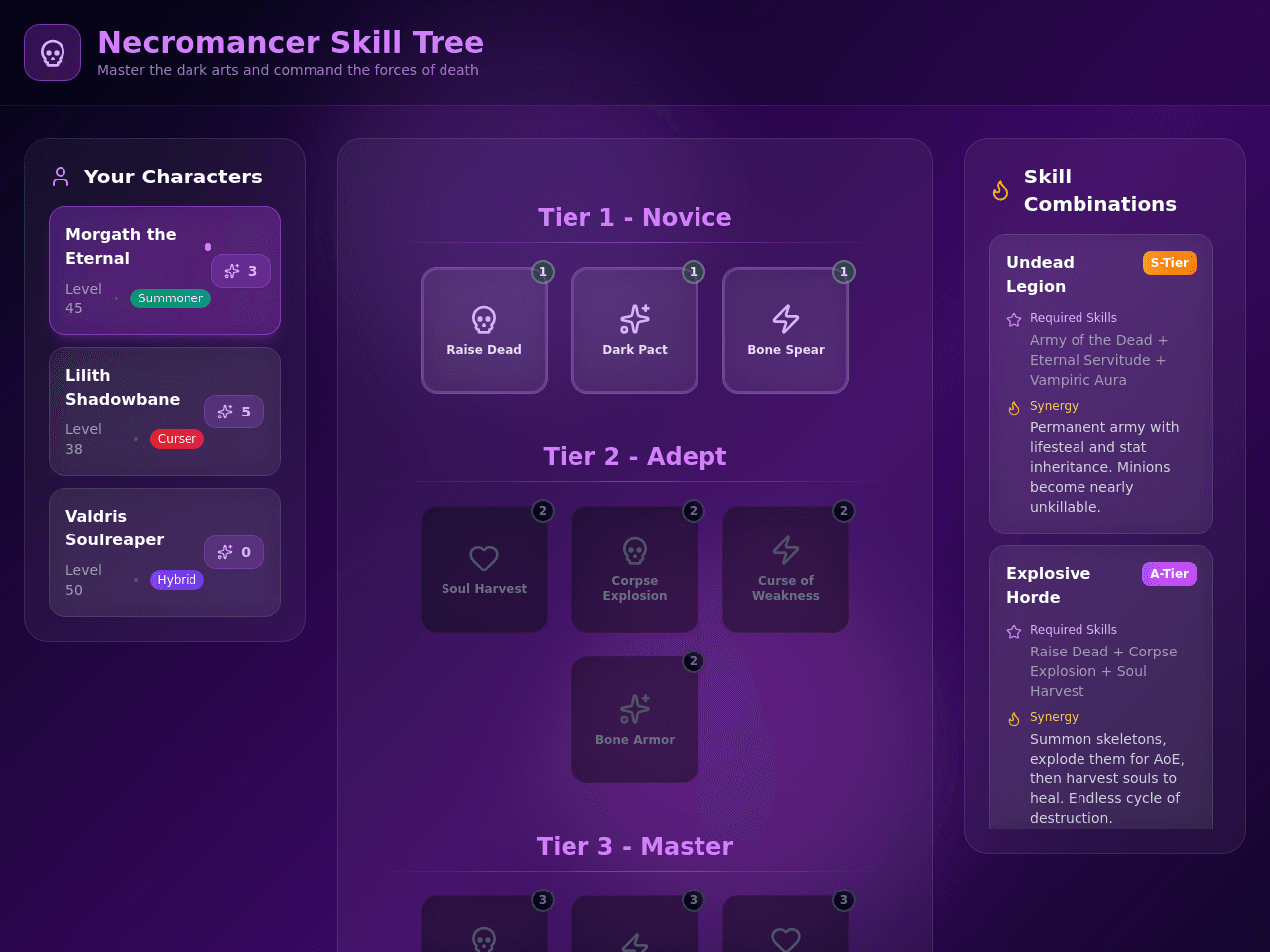Click the star icon under Undead Legion
The width and height of the screenshot is (1270, 952).
pyautogui.click(x=1014, y=320)
